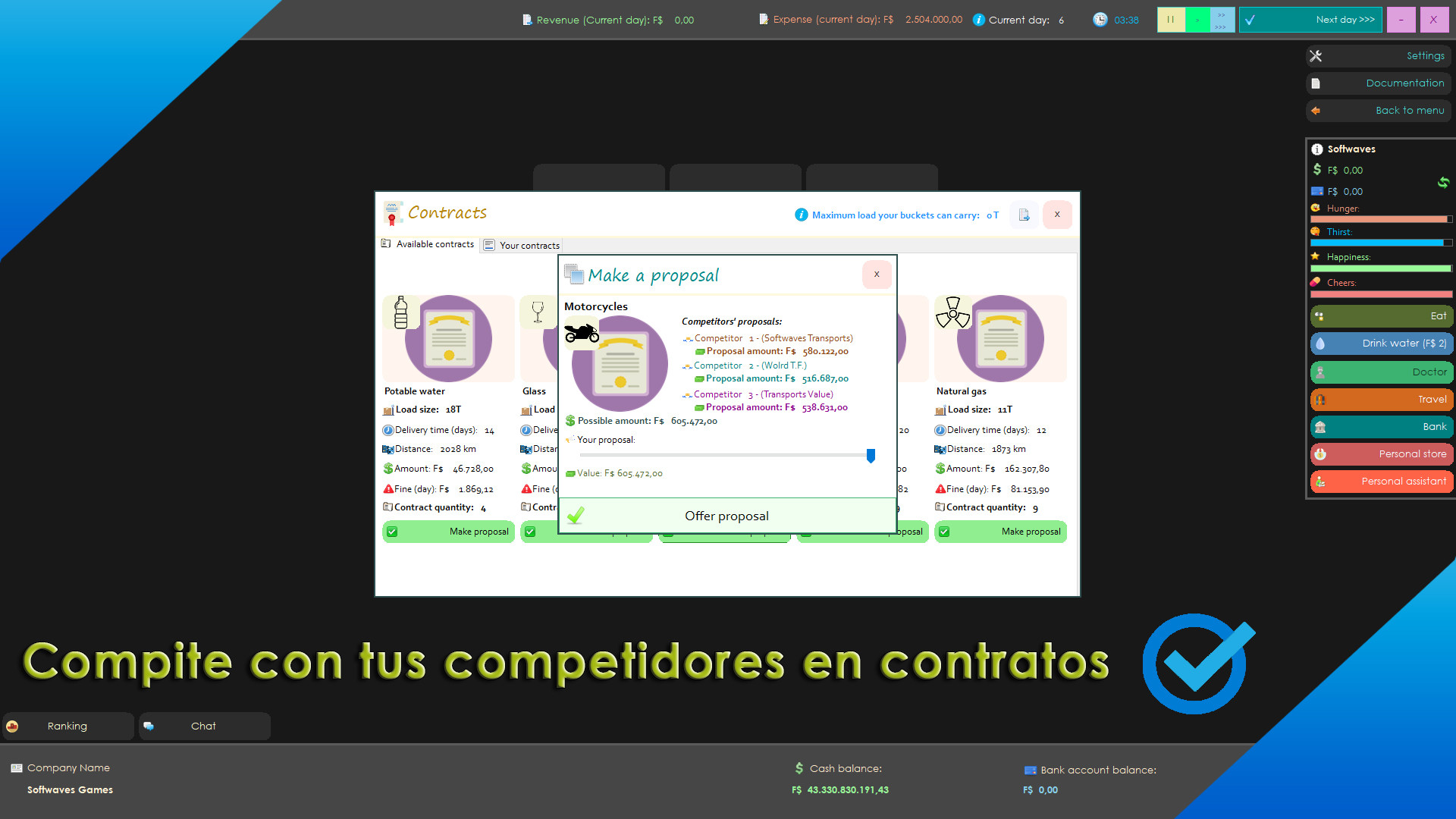Select normal play speed button

(1197, 20)
